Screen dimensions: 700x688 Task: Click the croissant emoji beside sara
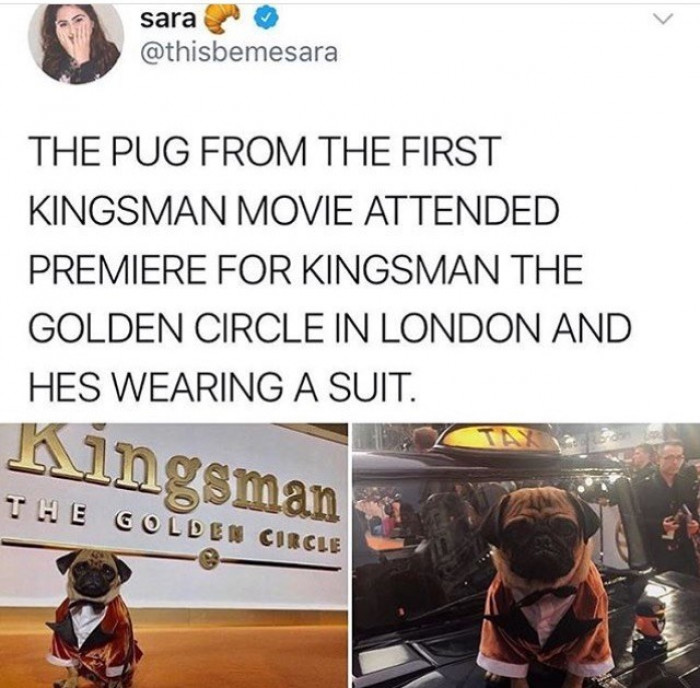pyautogui.click(x=222, y=20)
